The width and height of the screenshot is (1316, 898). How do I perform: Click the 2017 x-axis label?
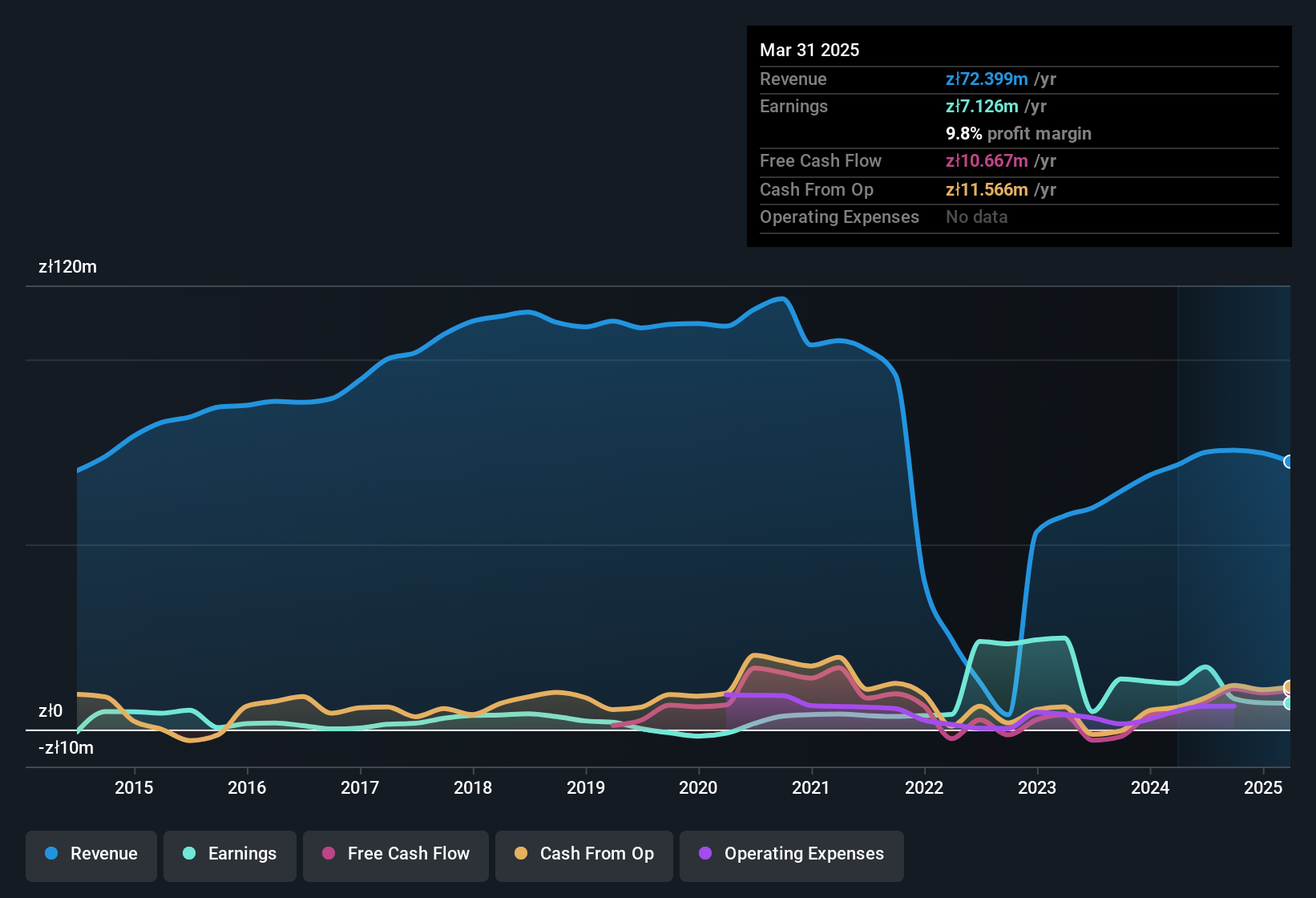point(360,787)
